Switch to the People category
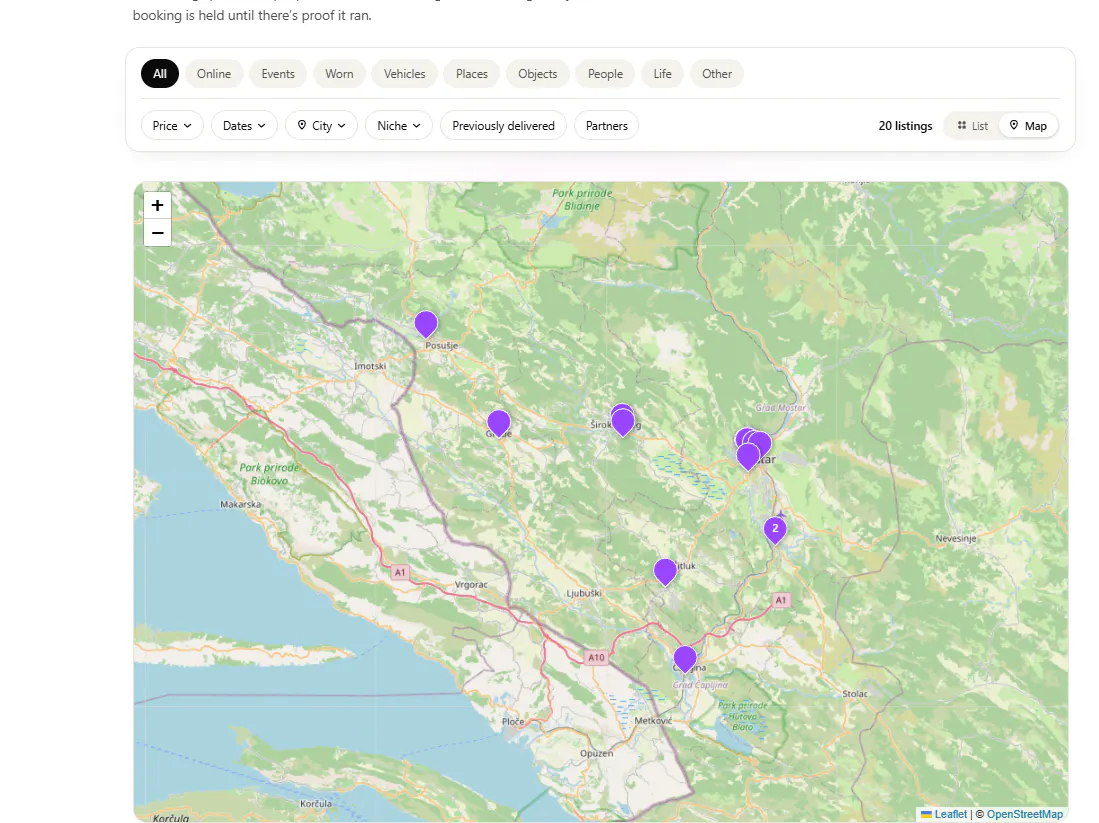 [x=606, y=74]
